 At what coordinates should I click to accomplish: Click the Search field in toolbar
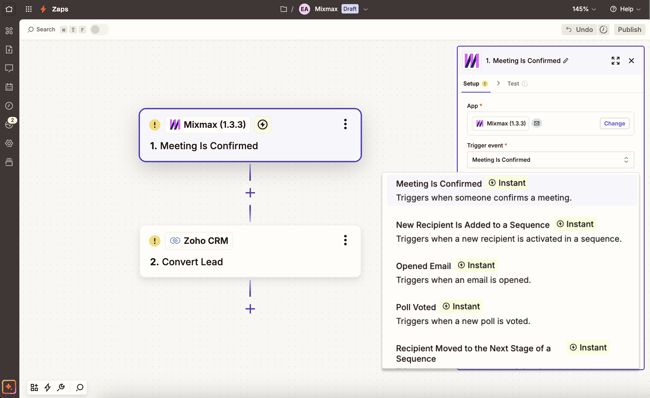(41, 29)
